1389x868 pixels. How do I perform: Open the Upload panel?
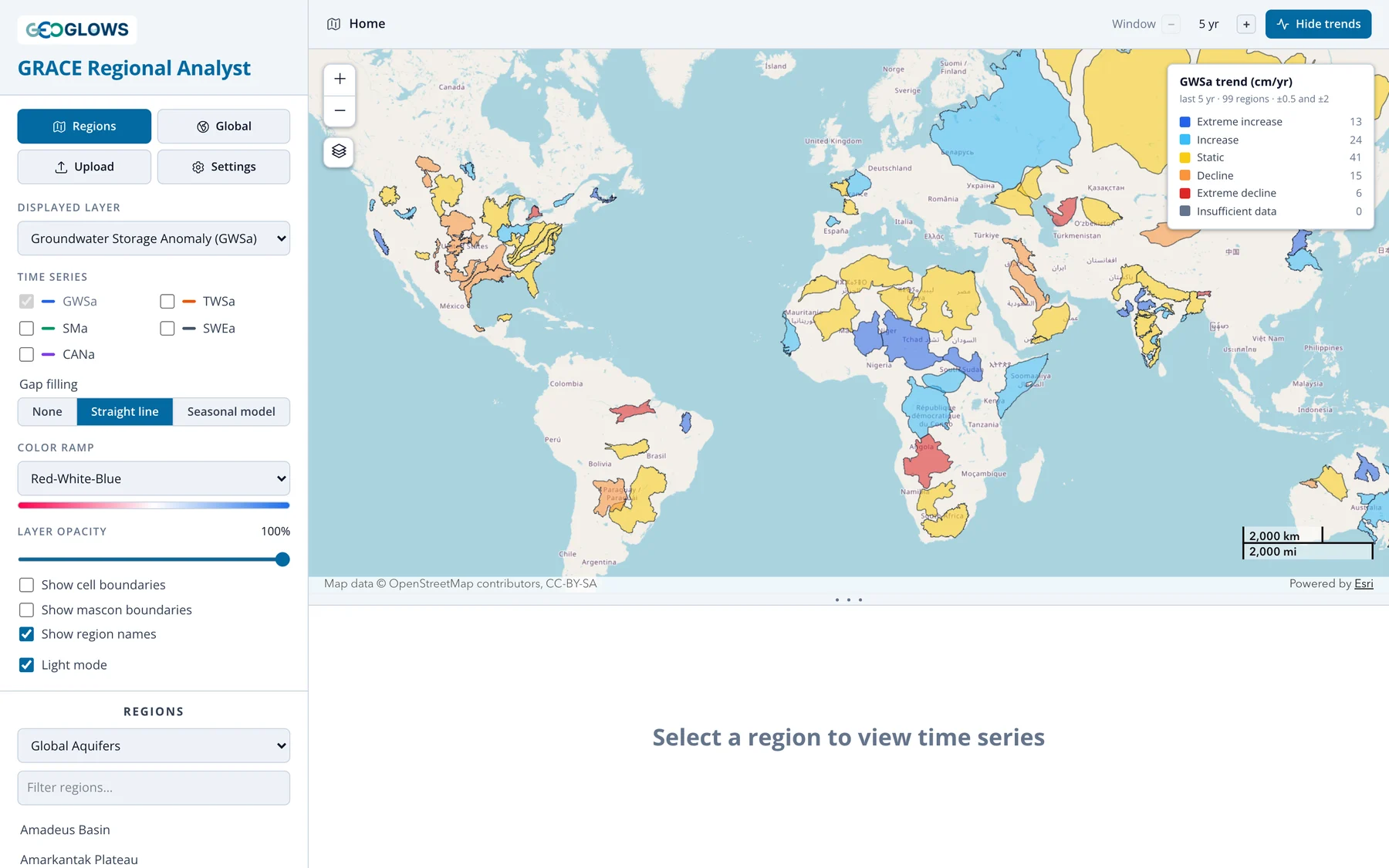pos(84,167)
